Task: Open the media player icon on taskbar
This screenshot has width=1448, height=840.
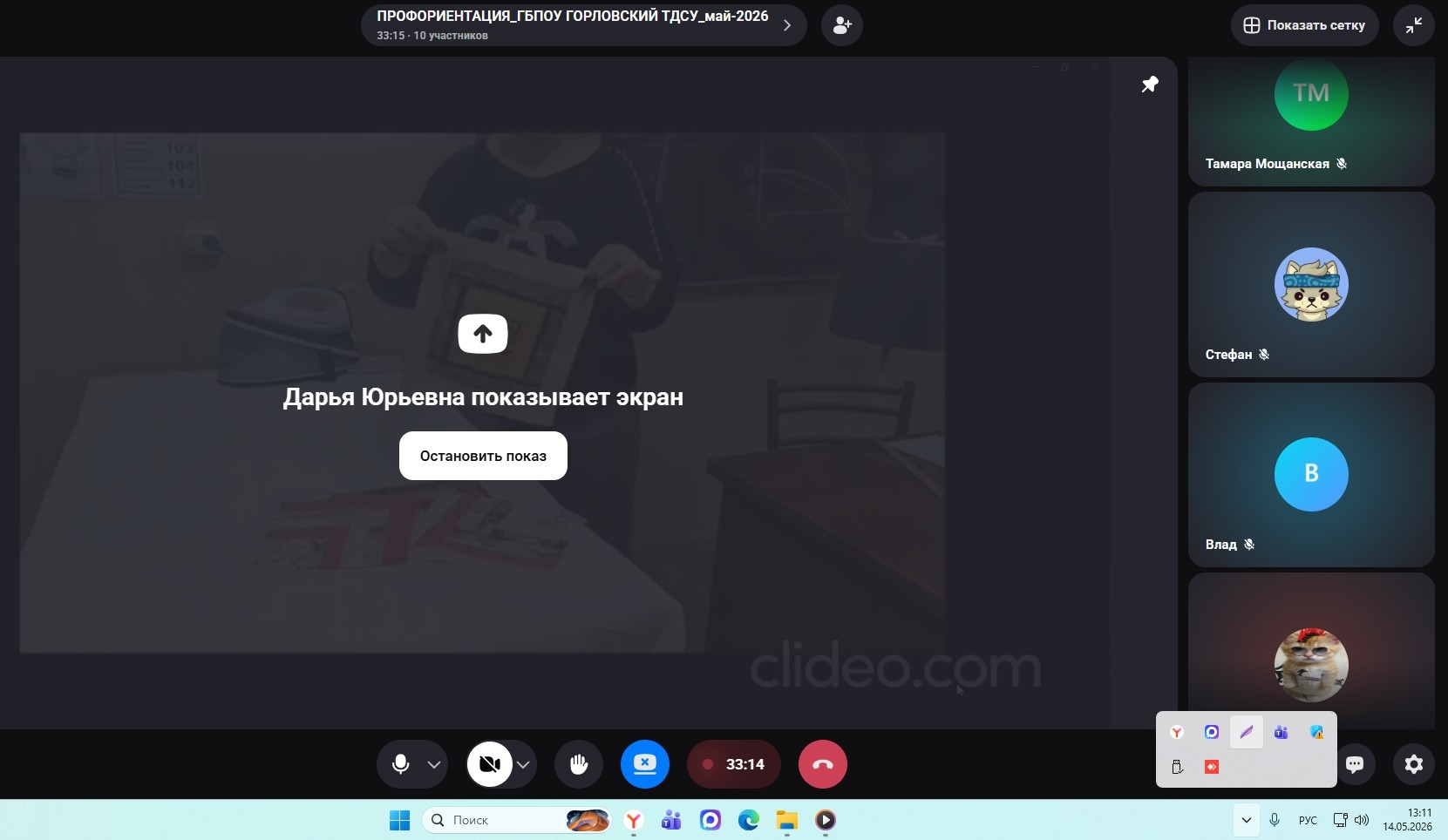Action: [826, 820]
